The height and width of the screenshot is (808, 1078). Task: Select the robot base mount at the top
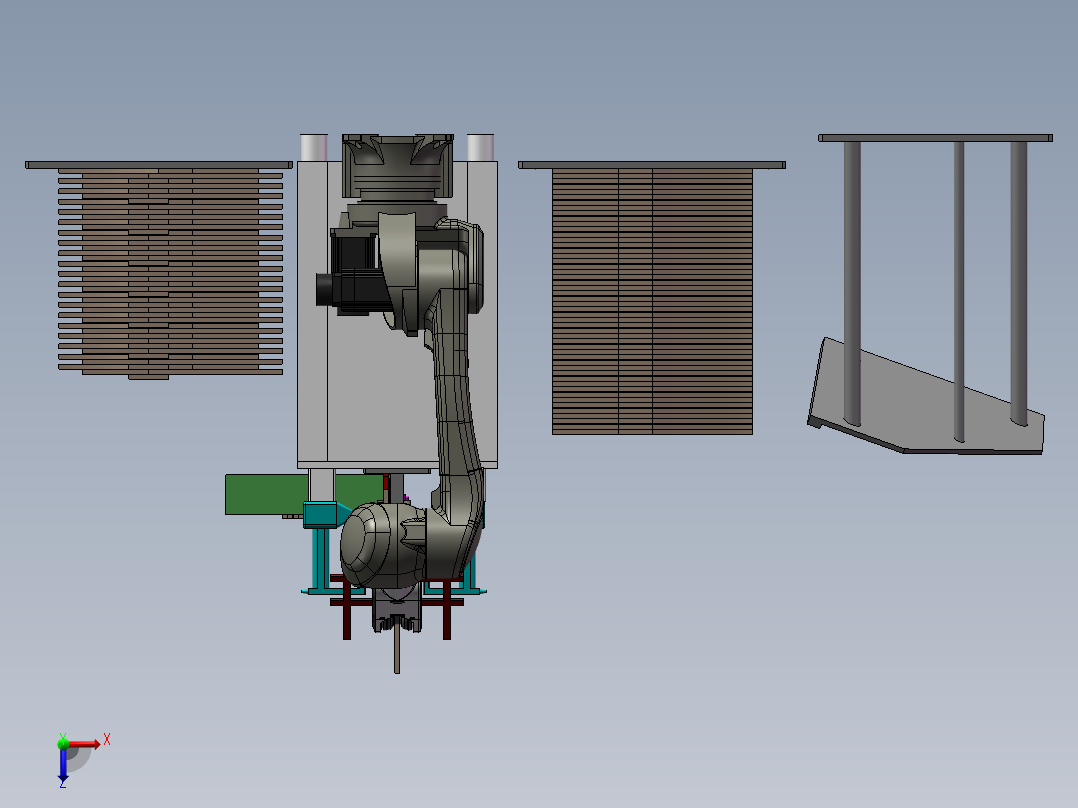tap(398, 167)
